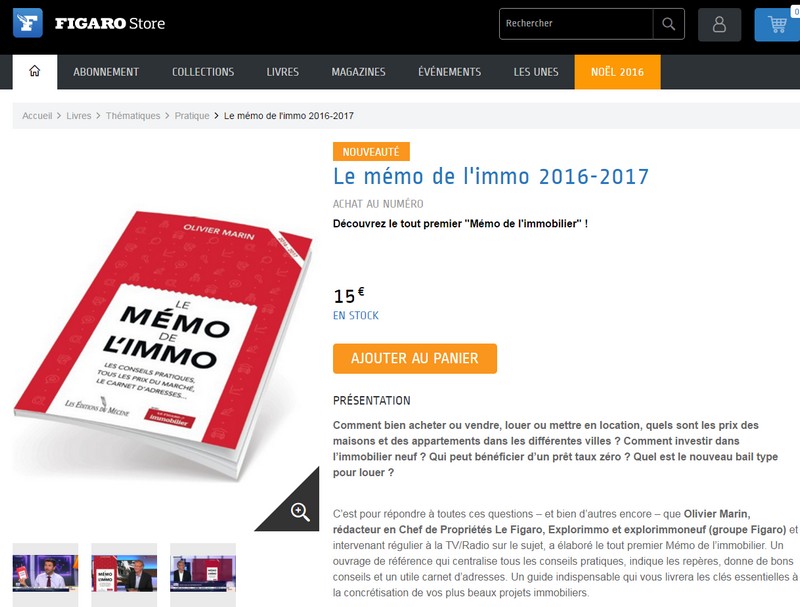Click in the Rechercher search field

576,23
